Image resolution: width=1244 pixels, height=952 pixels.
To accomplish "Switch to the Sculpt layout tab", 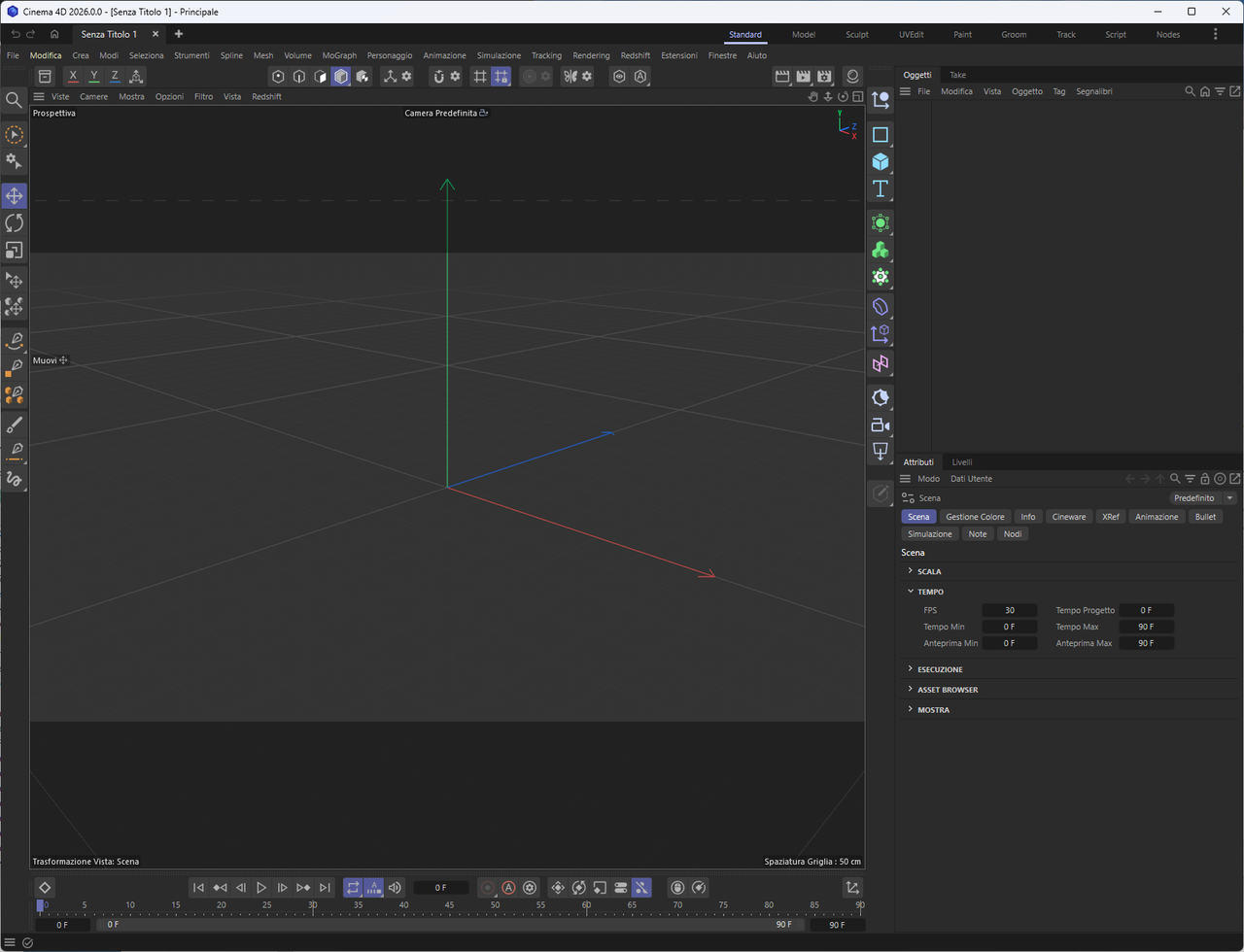I will point(857,35).
